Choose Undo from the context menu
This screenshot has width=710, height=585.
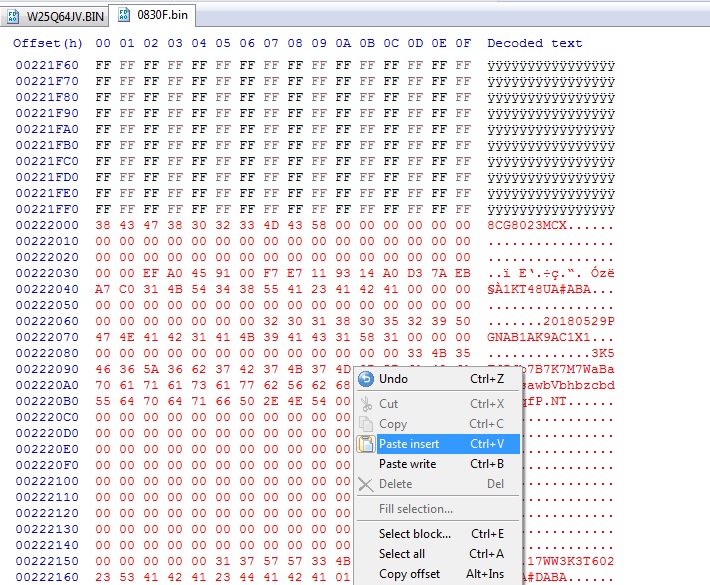[437, 379]
